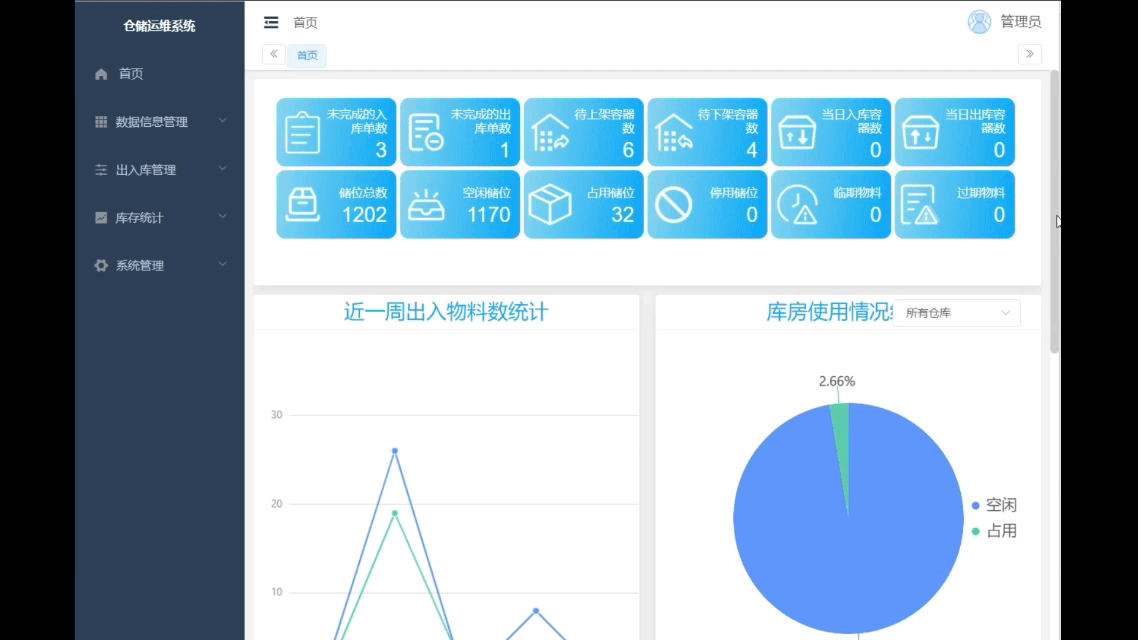Open 库存统计 sidebar menu
Image resolution: width=1138 pixels, height=640 pixels.
click(x=160, y=218)
